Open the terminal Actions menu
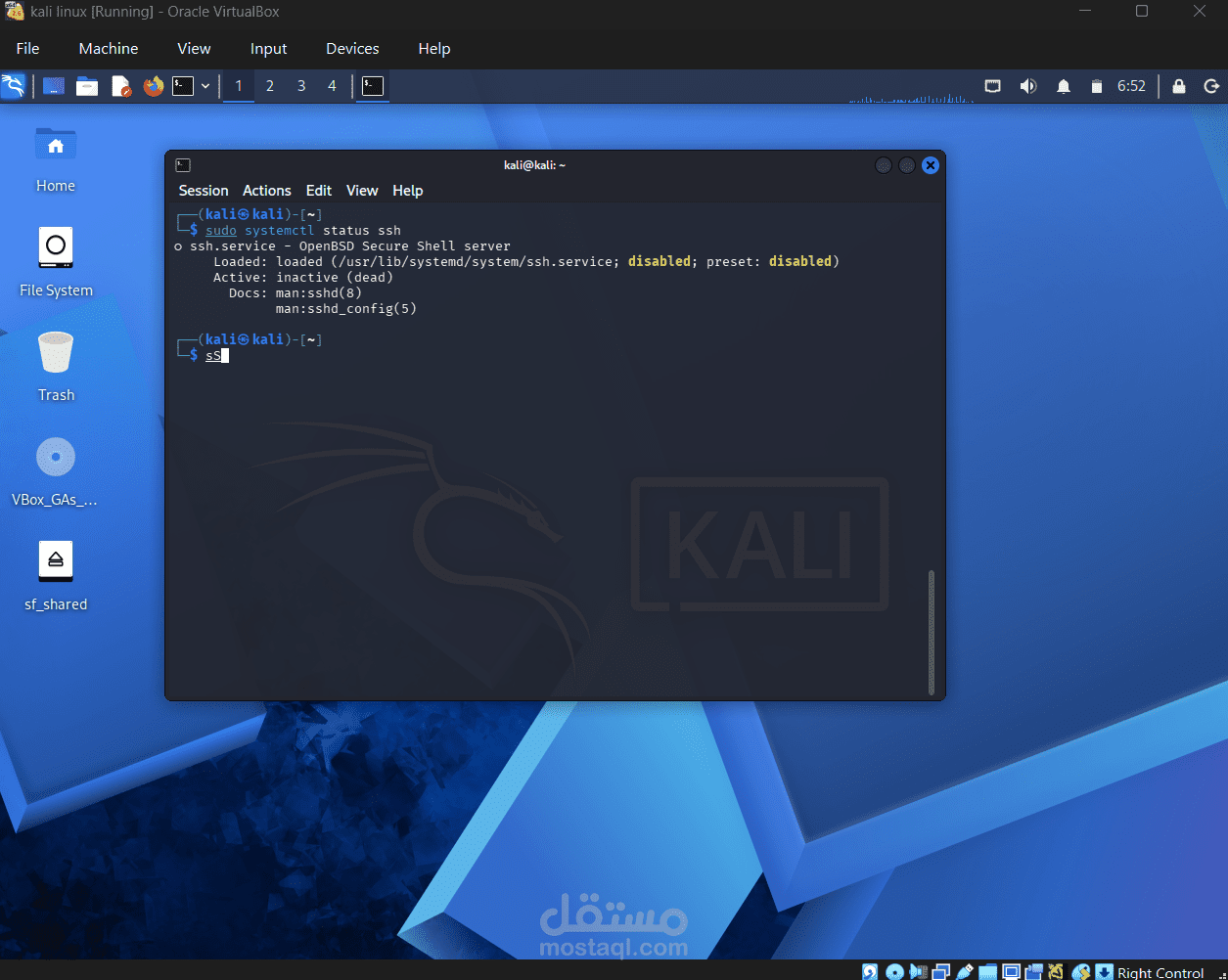The height and width of the screenshot is (980, 1228). click(x=267, y=191)
